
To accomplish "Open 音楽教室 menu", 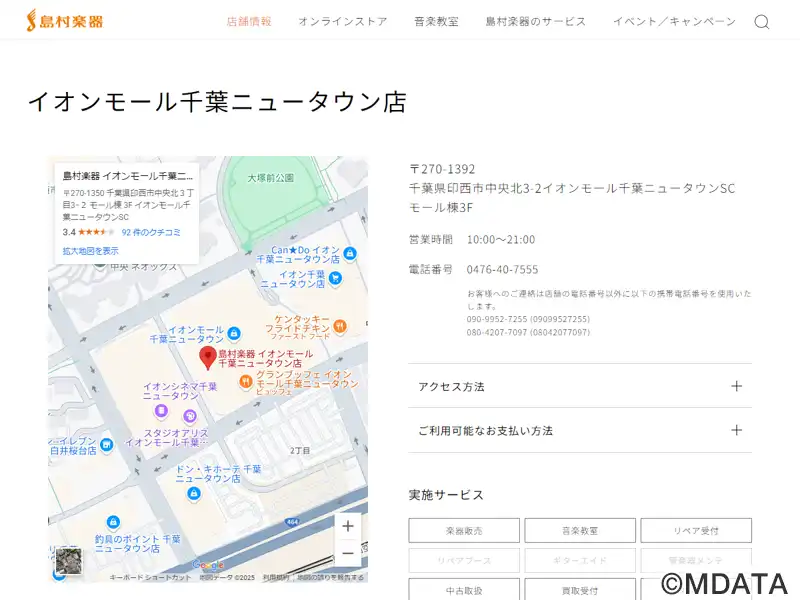I will click(x=436, y=21).
